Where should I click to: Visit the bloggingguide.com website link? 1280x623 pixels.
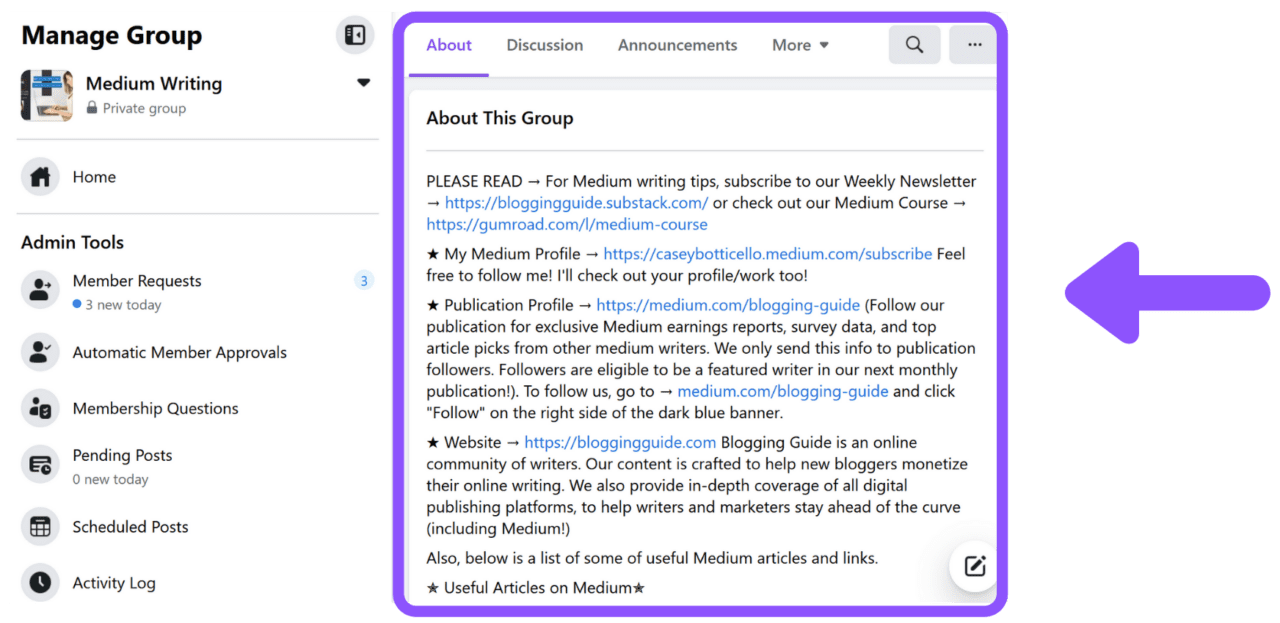620,442
